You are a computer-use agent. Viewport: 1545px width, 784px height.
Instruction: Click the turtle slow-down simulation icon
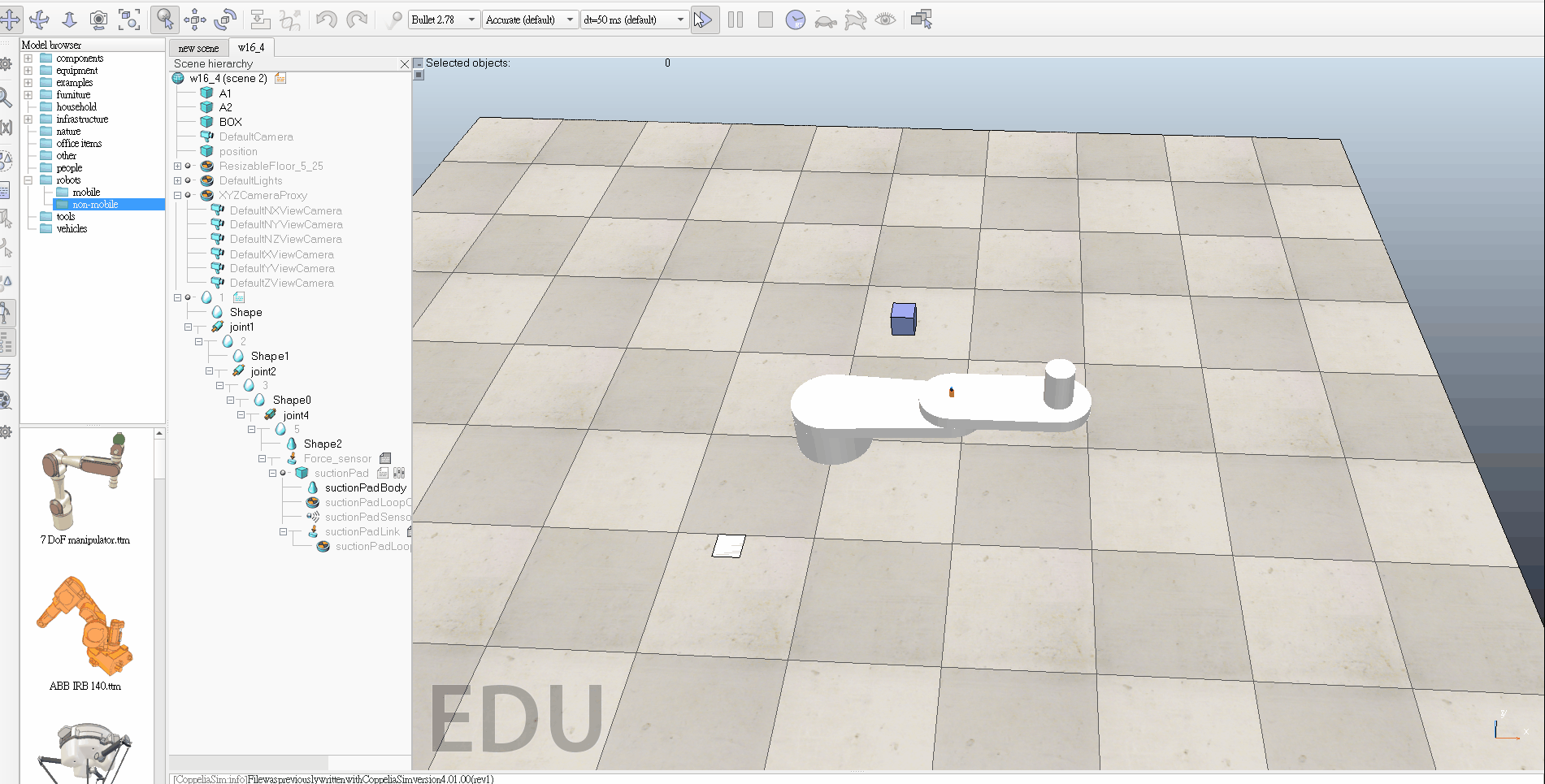[825, 19]
